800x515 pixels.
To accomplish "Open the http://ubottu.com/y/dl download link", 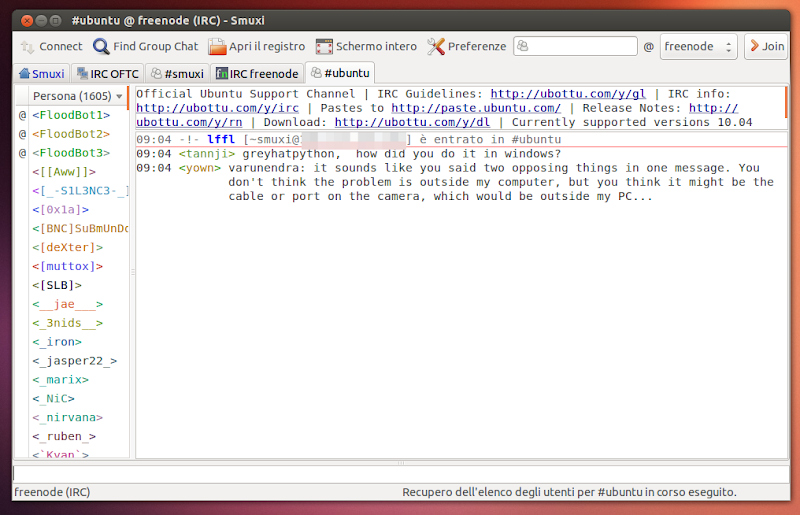I will point(412,122).
